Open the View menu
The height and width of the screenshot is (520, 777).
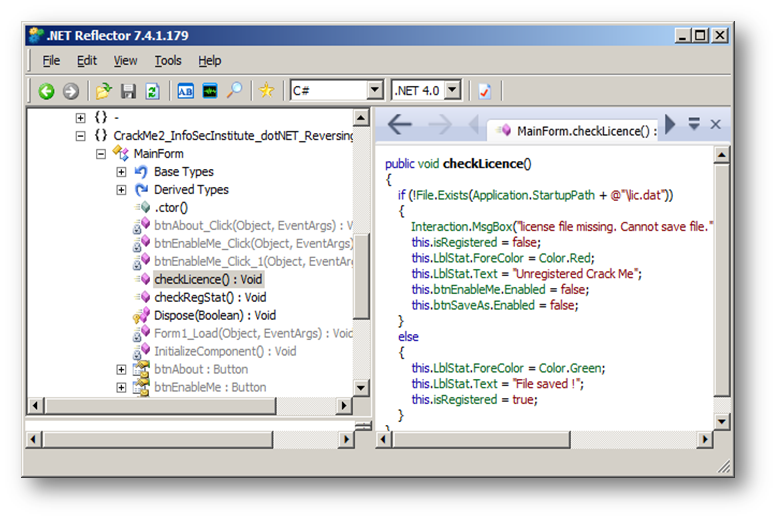coord(125,61)
